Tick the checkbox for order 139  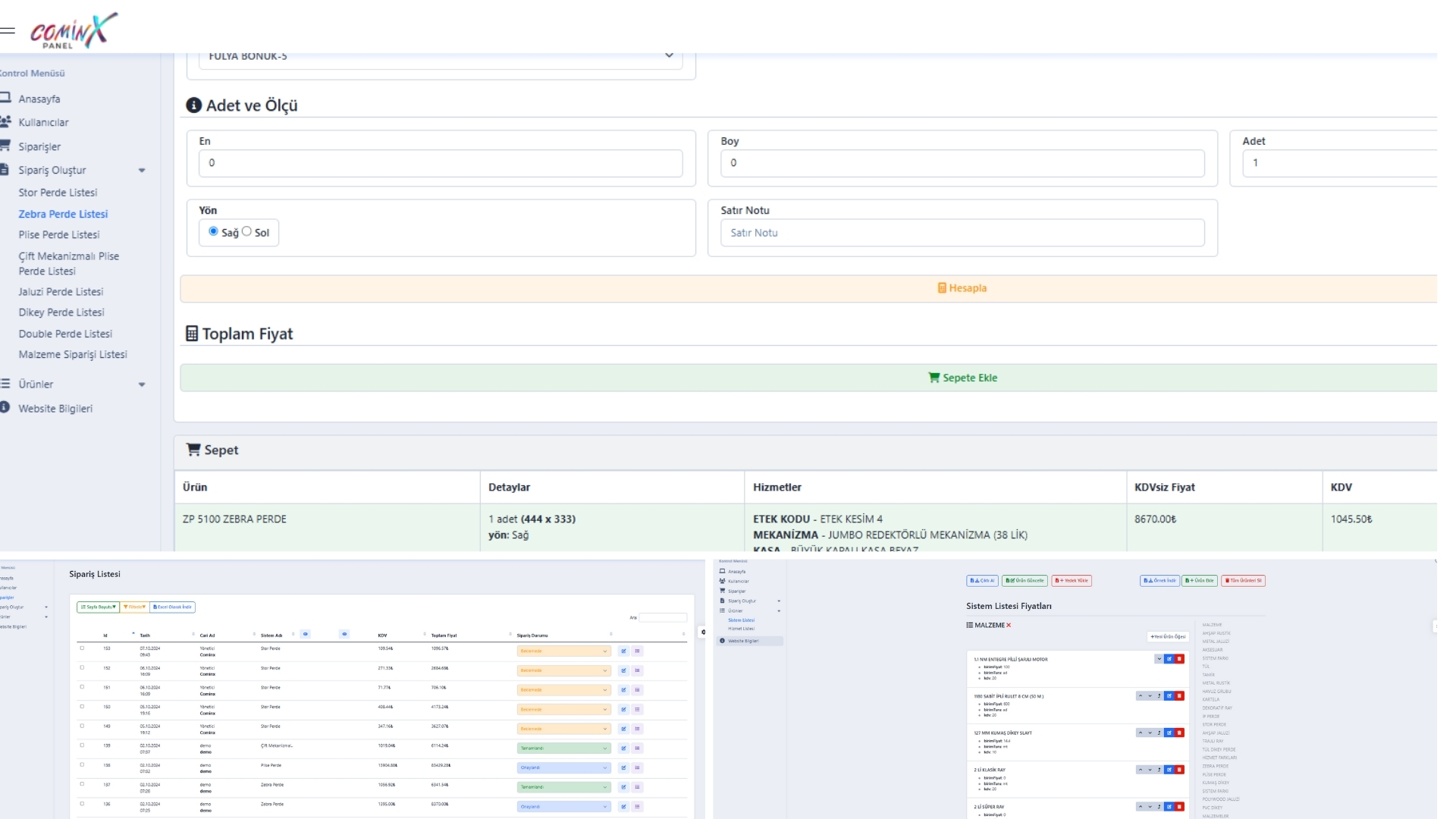(82, 745)
